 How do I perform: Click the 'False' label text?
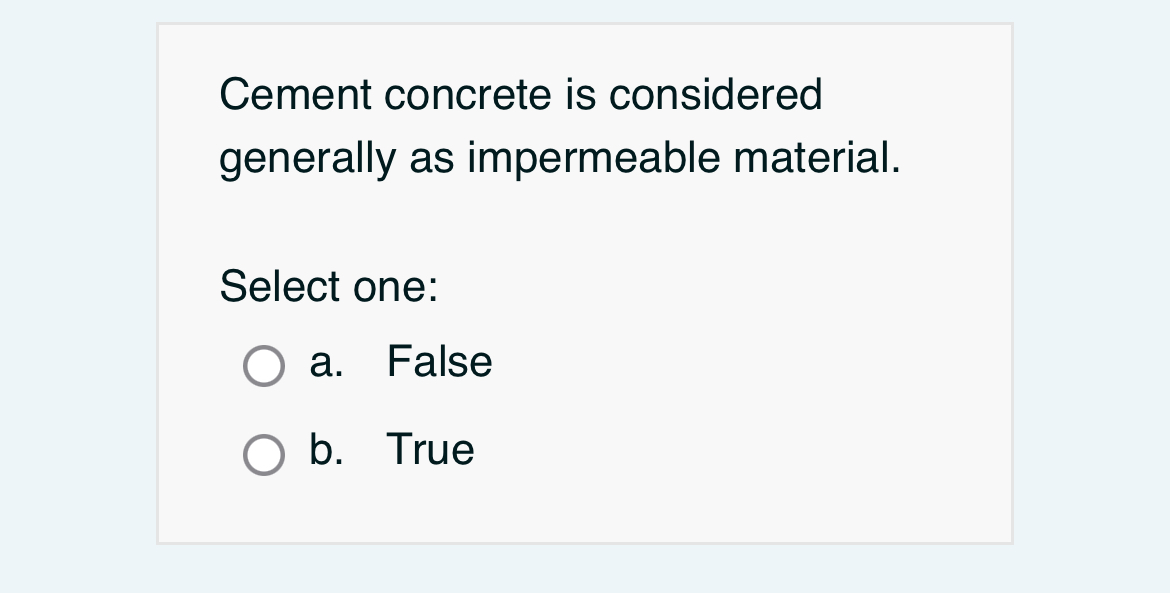pyautogui.click(x=439, y=362)
